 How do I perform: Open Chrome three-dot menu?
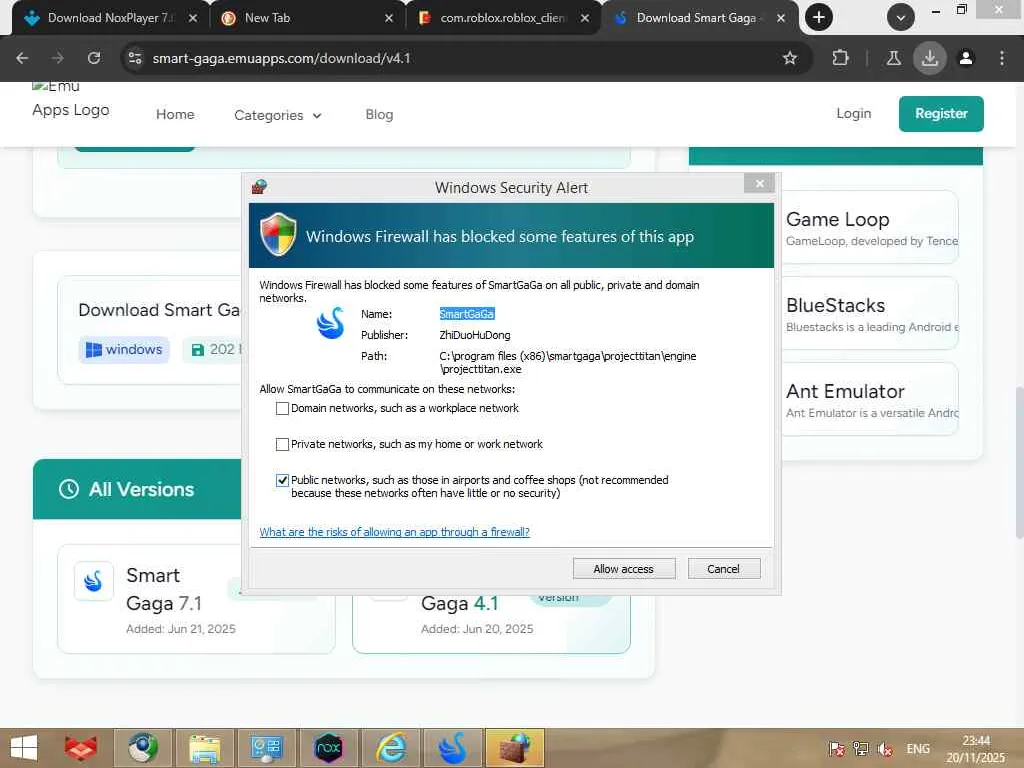(x=1002, y=58)
